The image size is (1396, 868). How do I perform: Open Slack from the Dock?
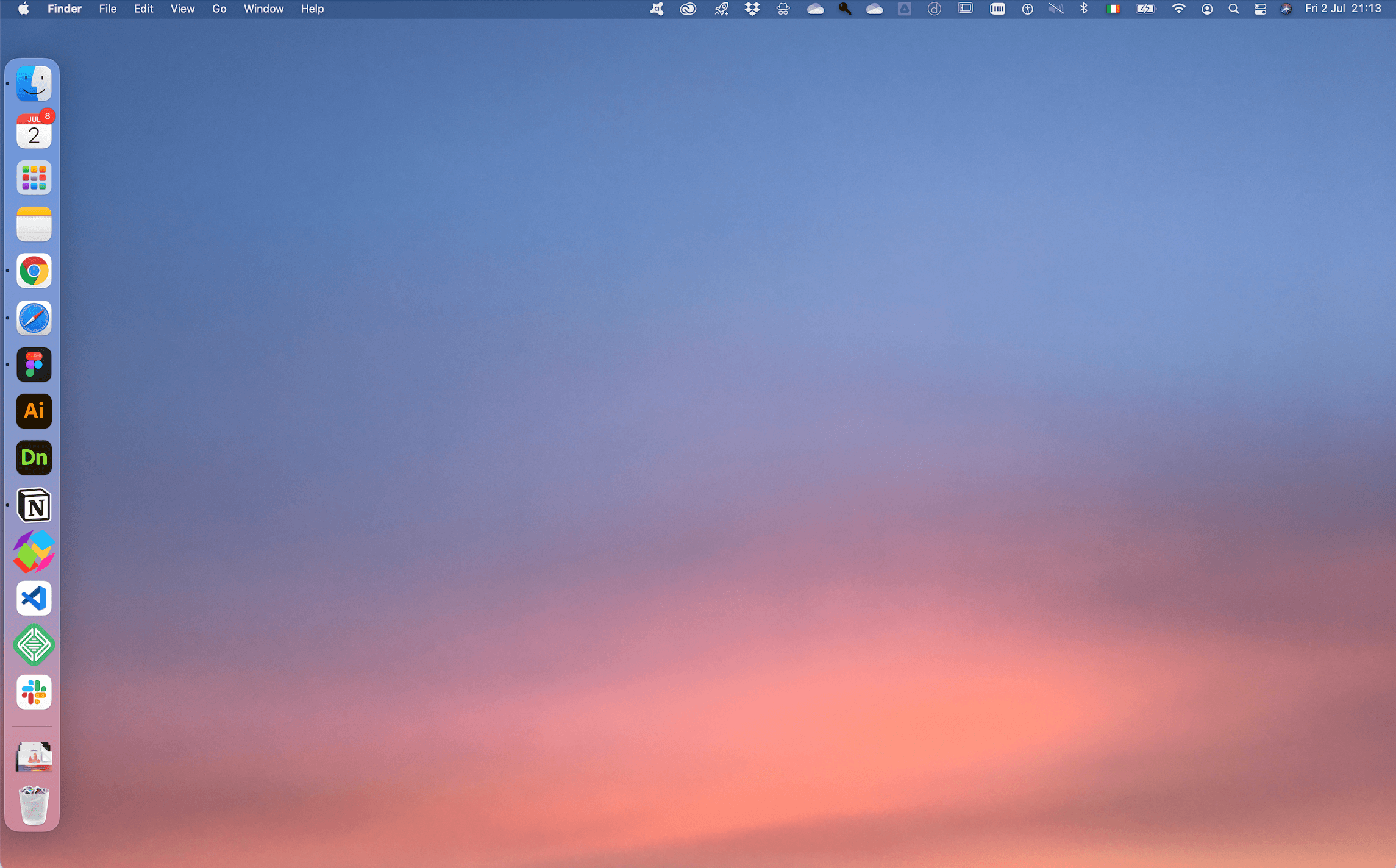[34, 692]
